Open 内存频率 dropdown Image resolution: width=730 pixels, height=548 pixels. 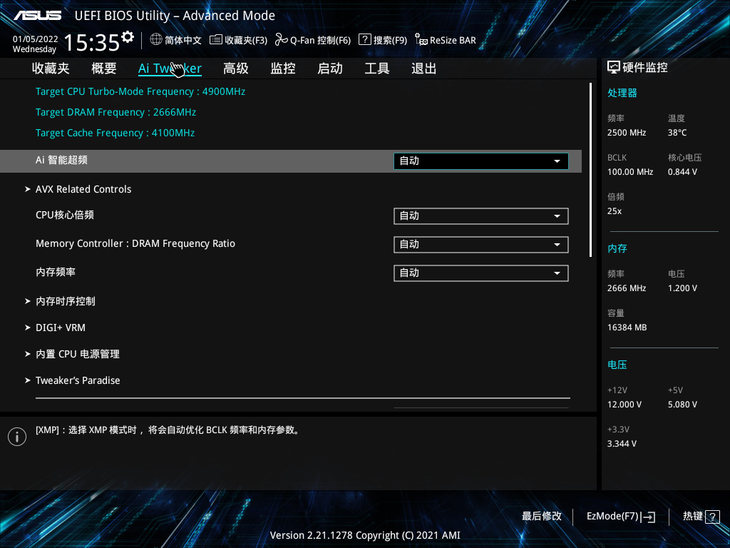click(480, 273)
